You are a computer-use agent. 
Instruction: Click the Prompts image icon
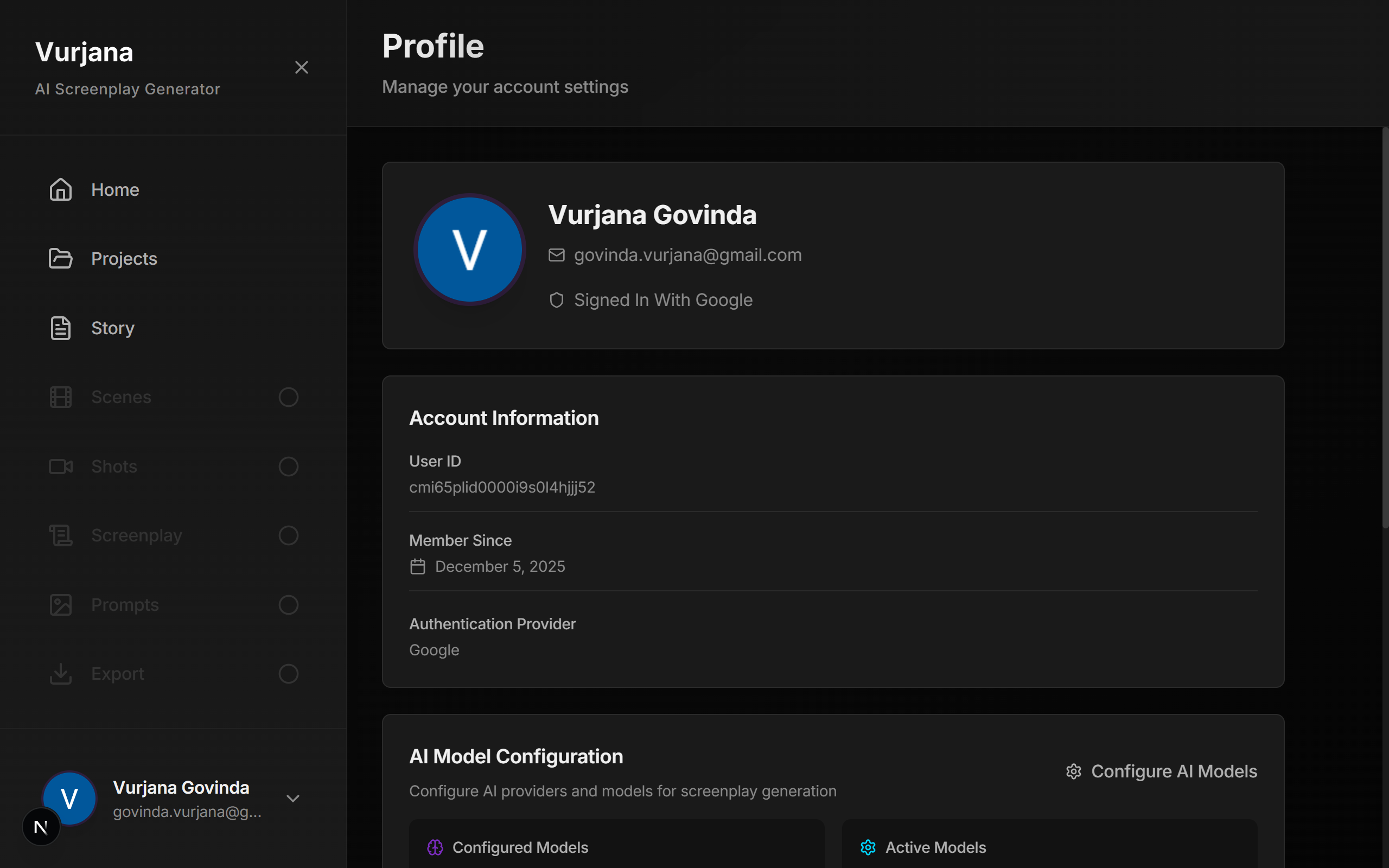click(x=60, y=604)
